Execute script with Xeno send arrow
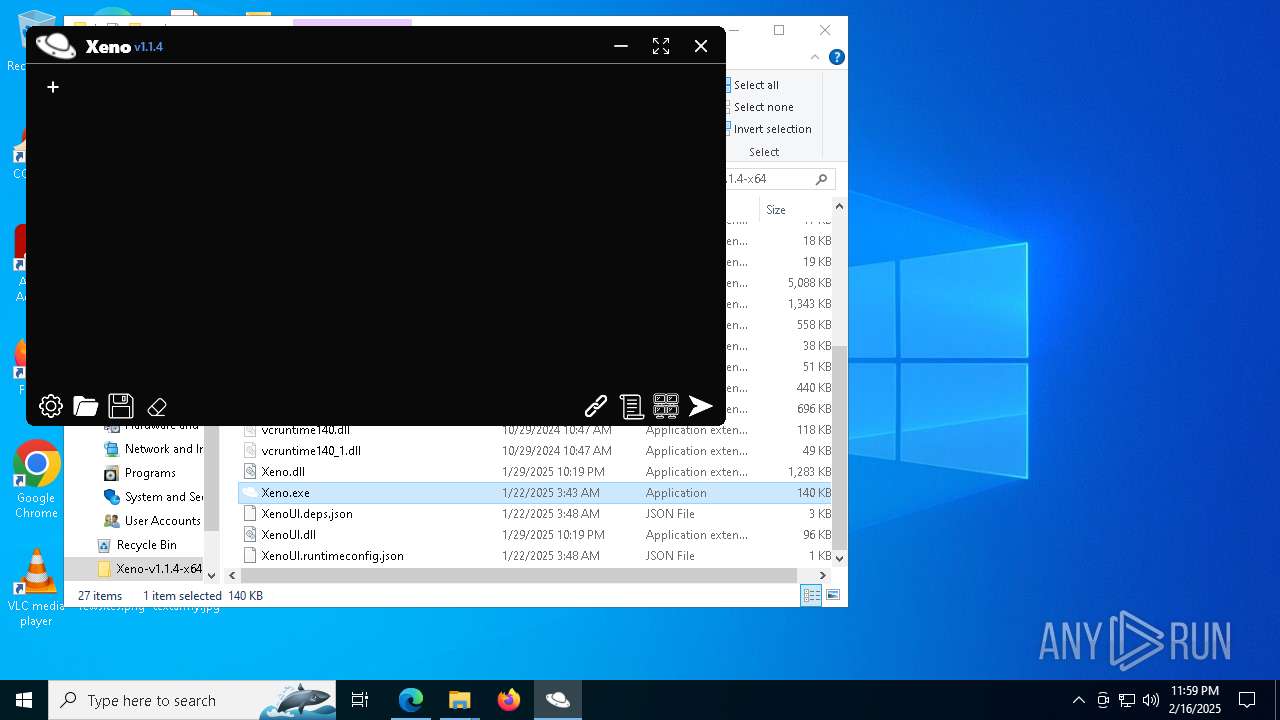Screen dimensions: 1280x720 point(701,405)
